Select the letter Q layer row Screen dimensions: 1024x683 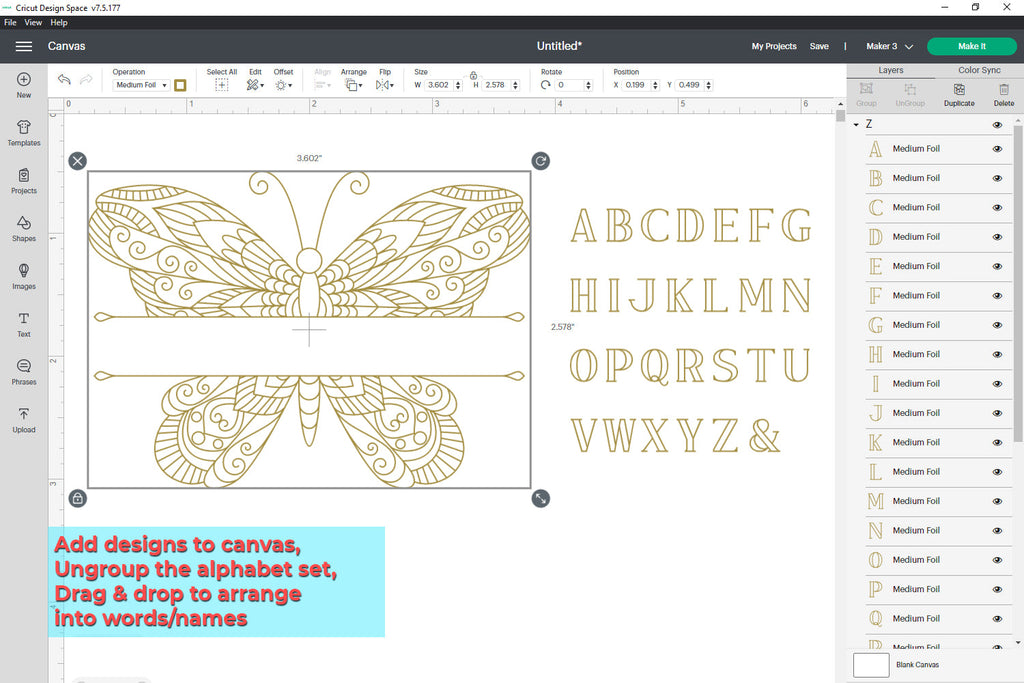click(938, 619)
